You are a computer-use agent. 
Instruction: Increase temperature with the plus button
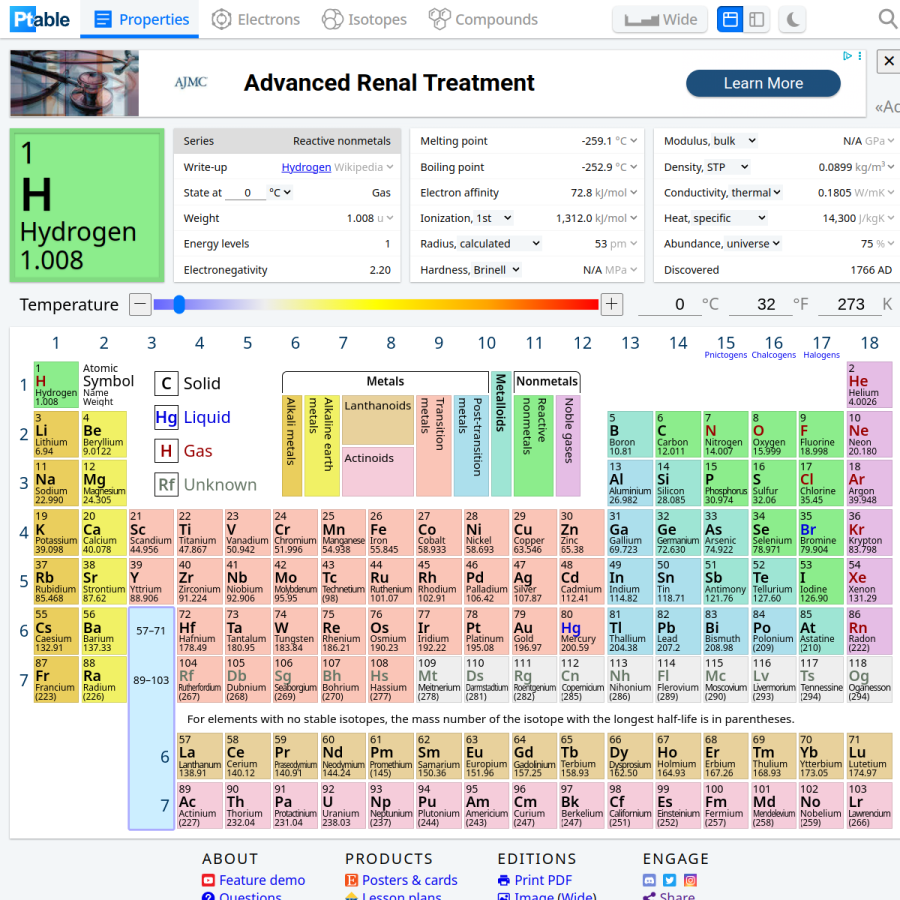(612, 304)
